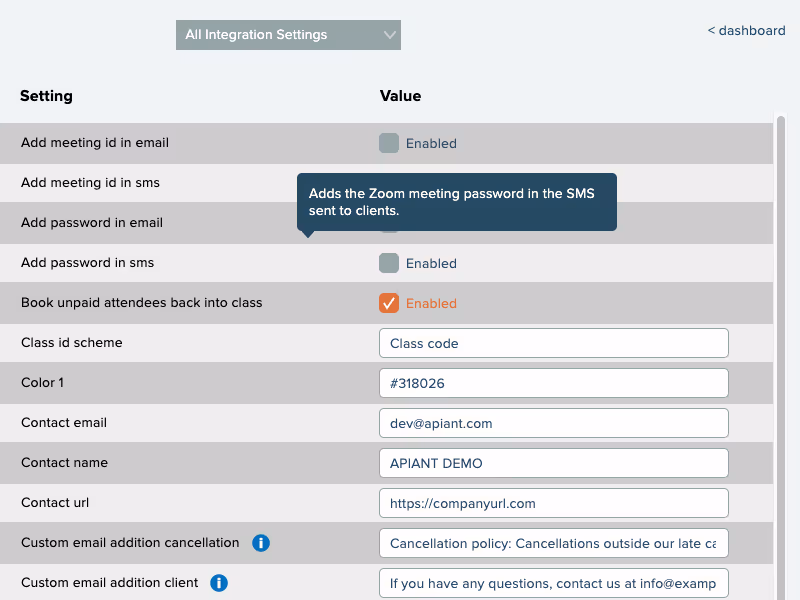
Task: Click the 'Add password in email' label
Action: pyautogui.click(x=92, y=222)
